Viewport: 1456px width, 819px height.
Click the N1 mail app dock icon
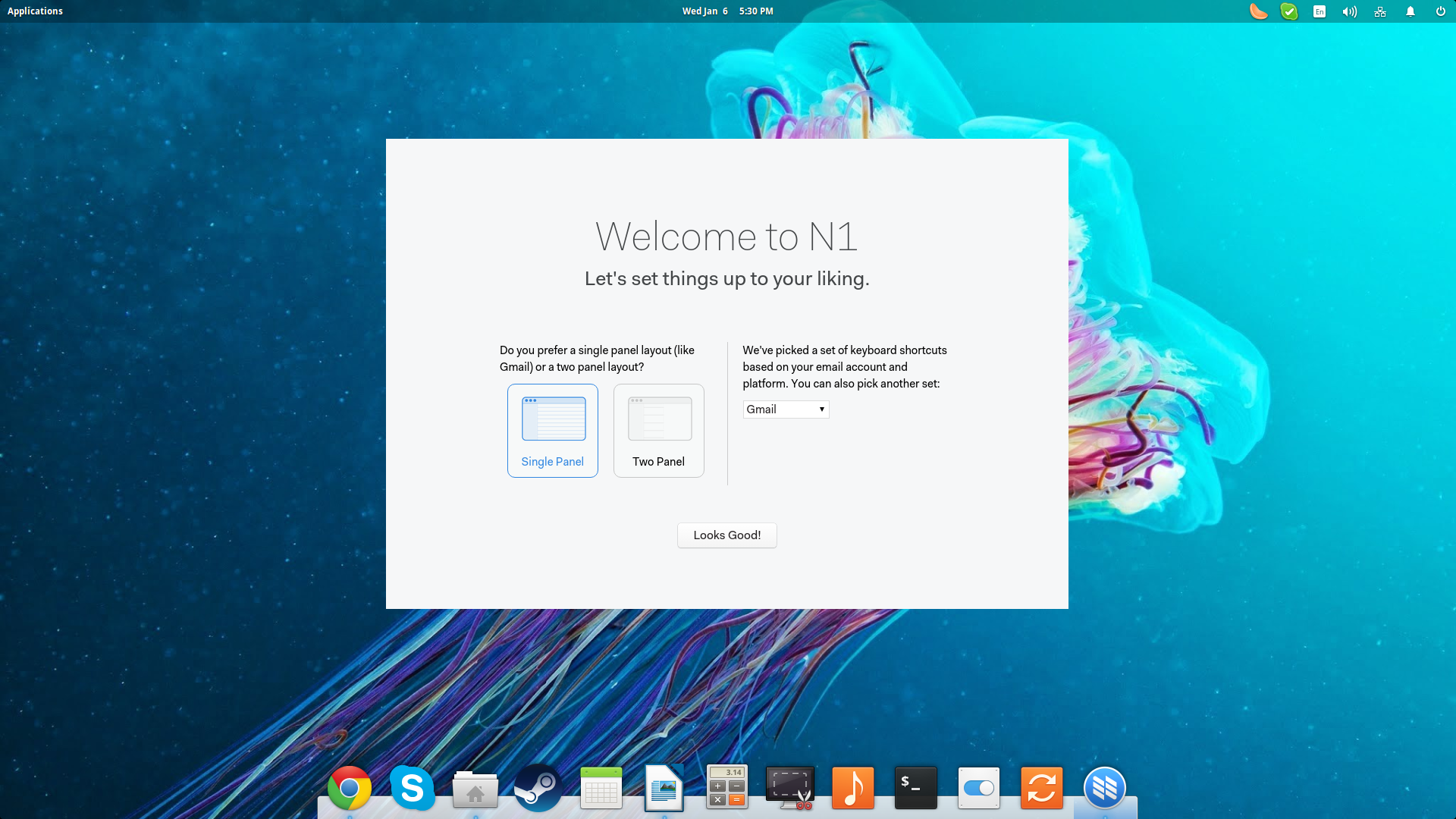click(x=1105, y=789)
